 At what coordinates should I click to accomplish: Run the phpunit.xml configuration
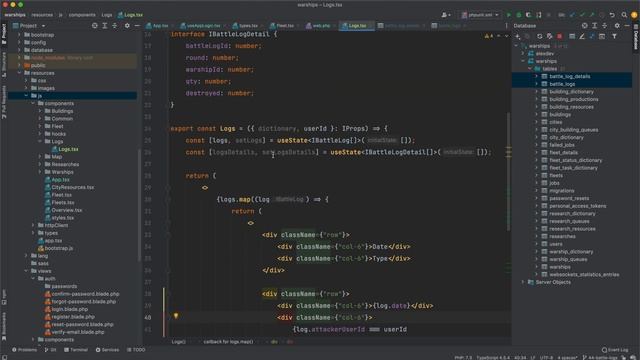[x=509, y=15]
